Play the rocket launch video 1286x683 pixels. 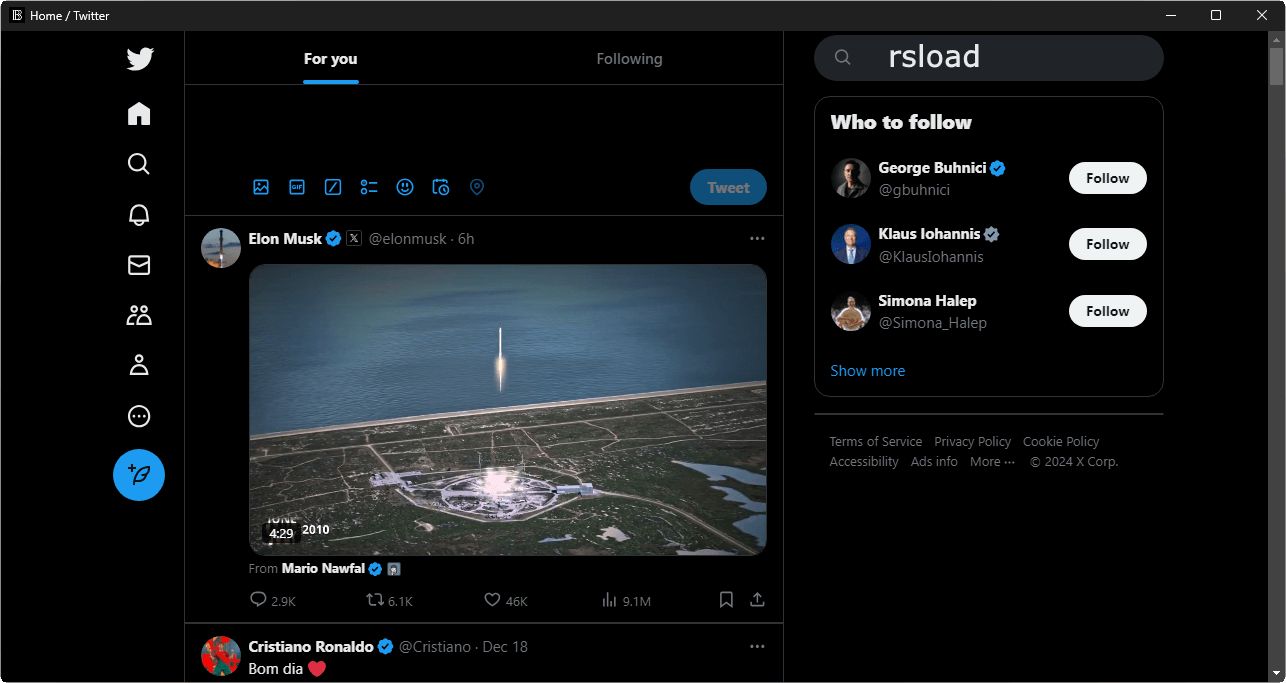tap(508, 410)
